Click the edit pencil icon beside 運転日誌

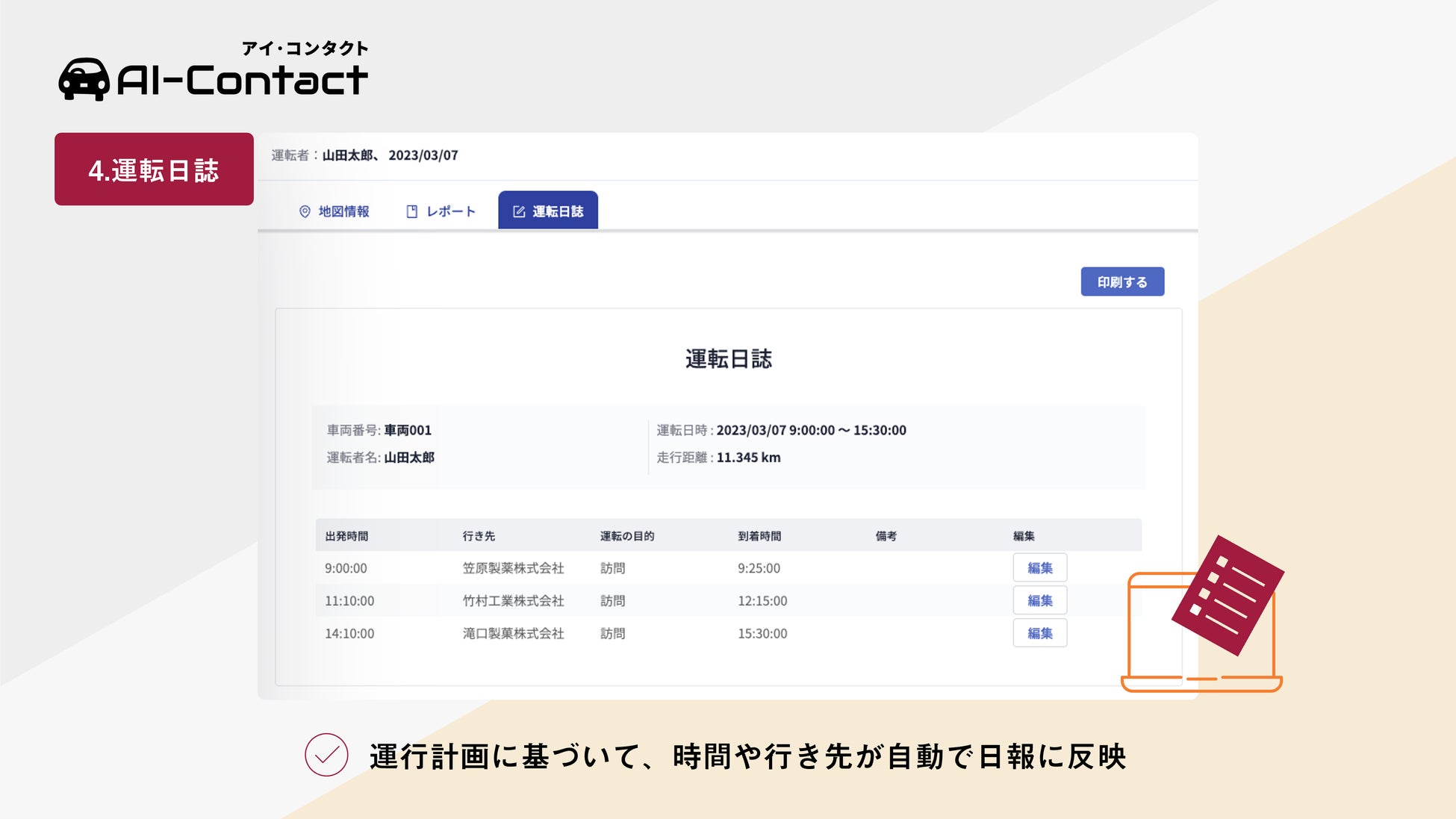tap(519, 211)
